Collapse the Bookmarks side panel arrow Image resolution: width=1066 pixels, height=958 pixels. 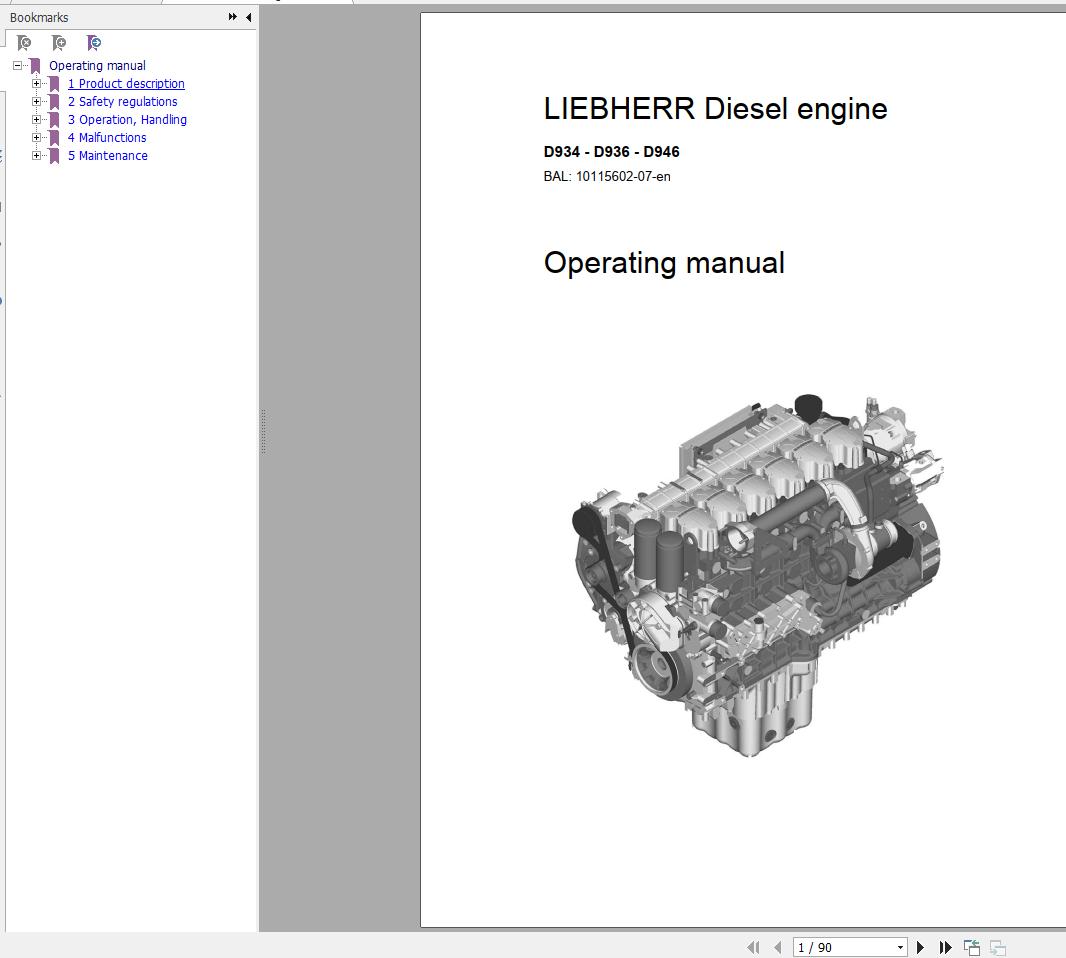[249, 17]
